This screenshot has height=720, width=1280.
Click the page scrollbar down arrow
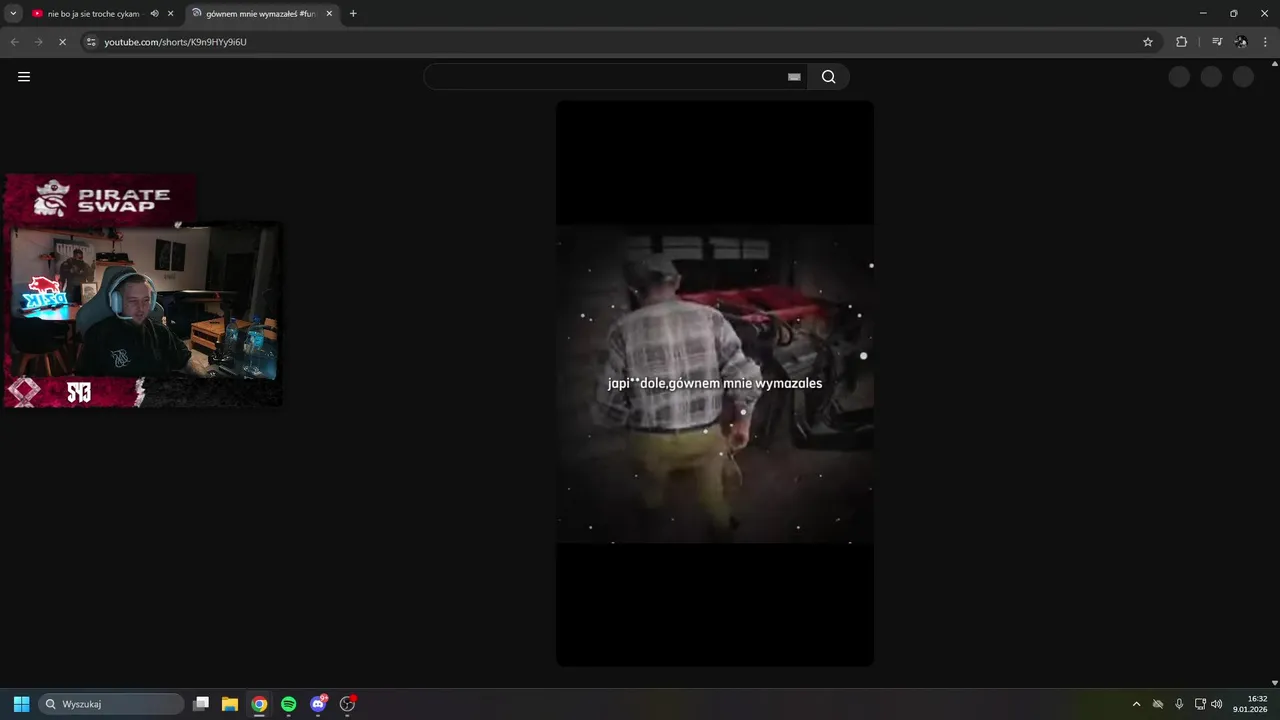point(1274,683)
